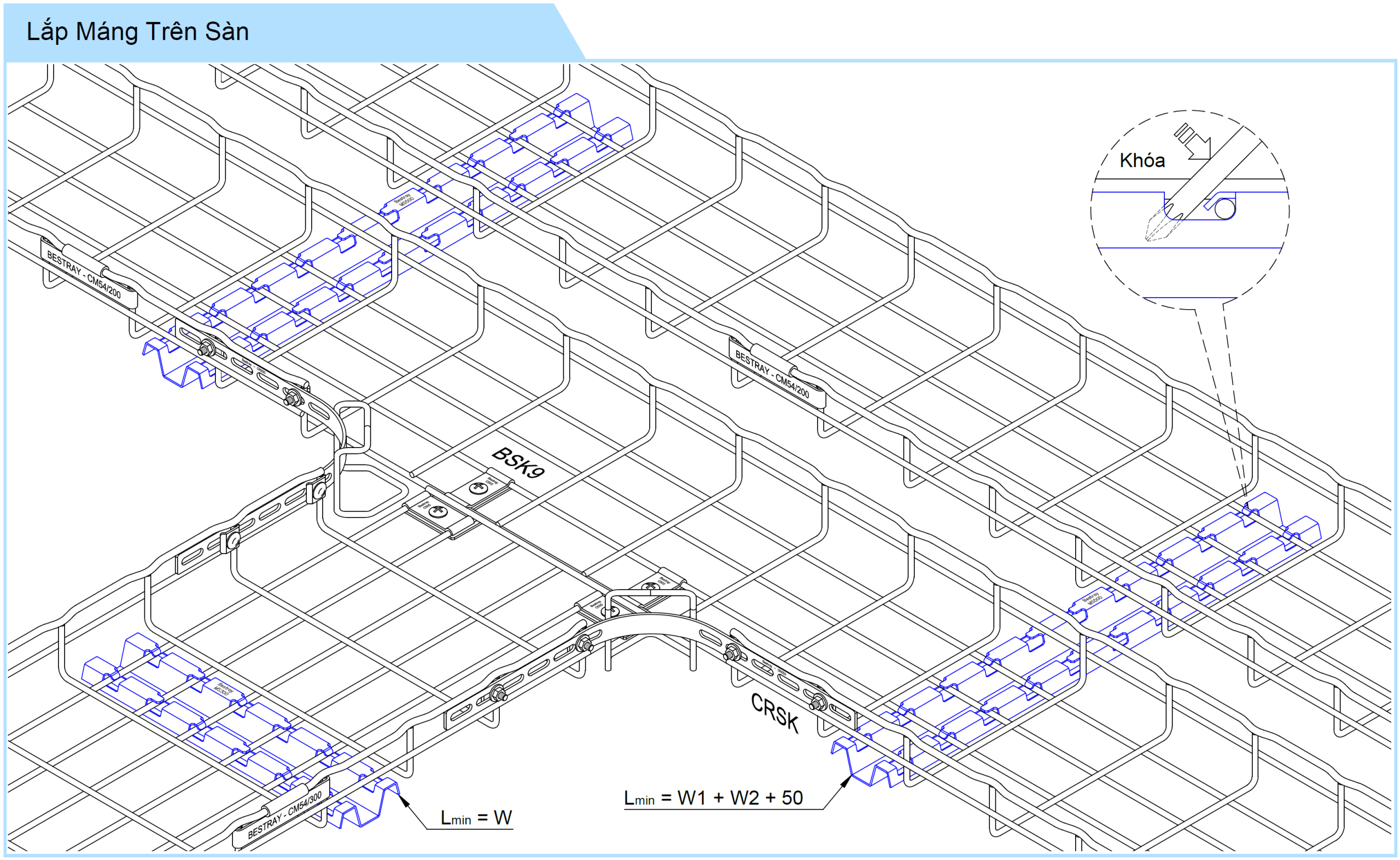Click the BSK9 label text
Screen dimensions: 1400x860
pyautogui.click(x=518, y=462)
